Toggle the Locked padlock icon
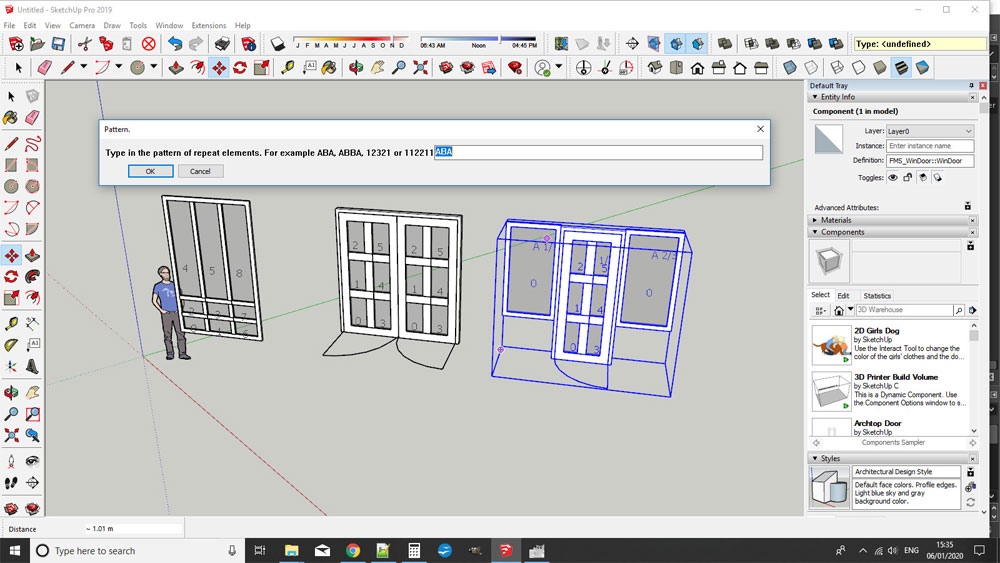This screenshot has height=563, width=1000. [908, 177]
